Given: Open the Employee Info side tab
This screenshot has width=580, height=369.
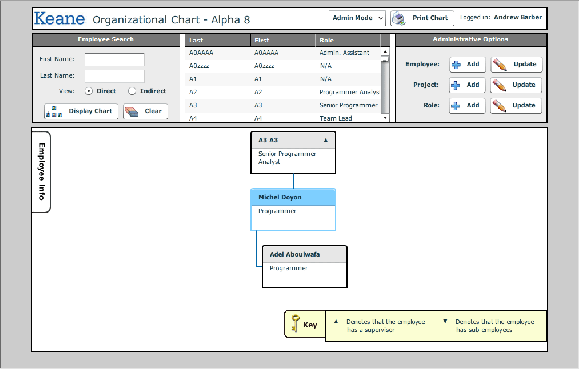Looking at the screenshot, I should click(41, 172).
